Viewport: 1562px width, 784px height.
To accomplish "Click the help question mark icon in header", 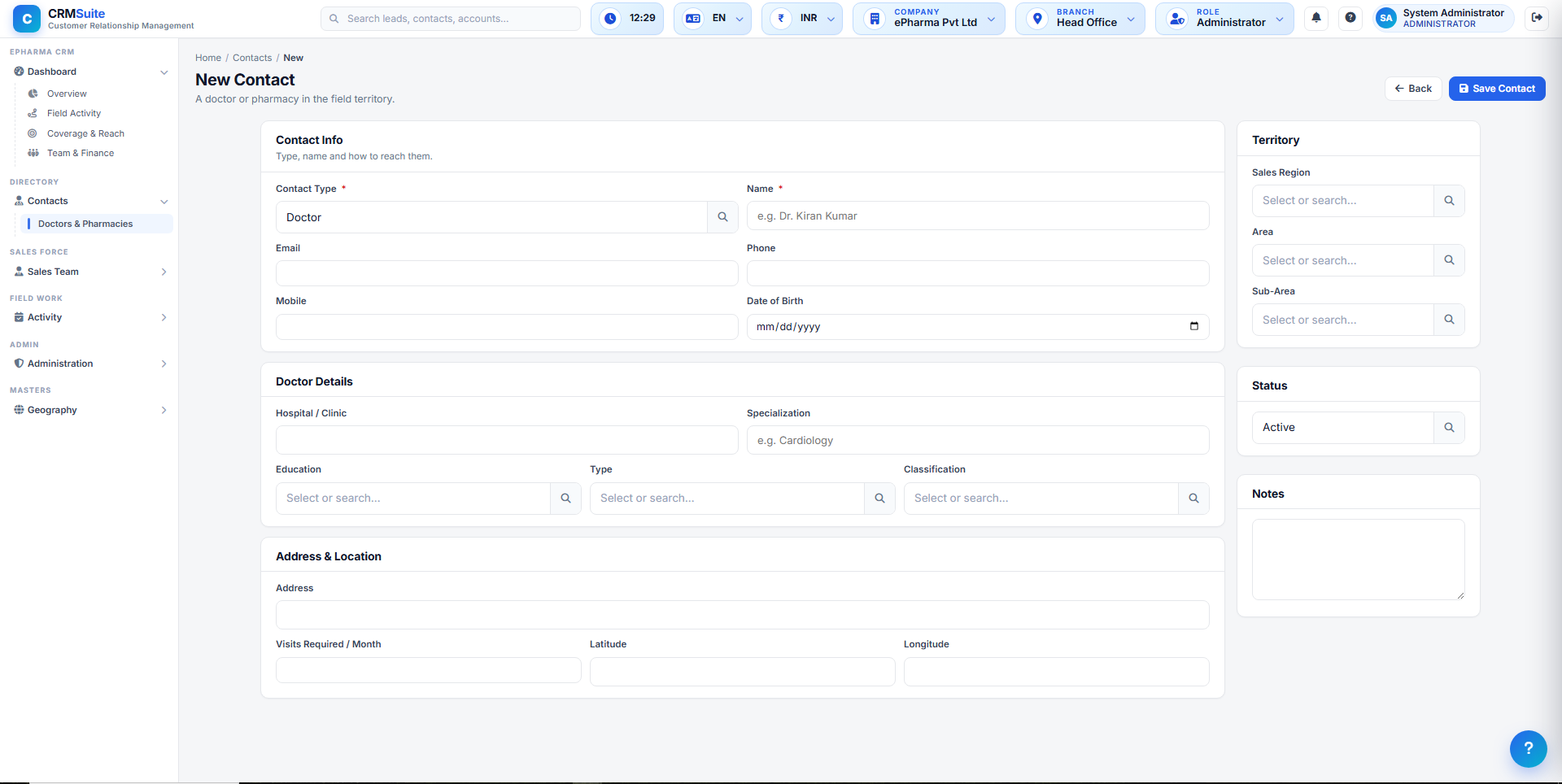I will click(x=1350, y=18).
